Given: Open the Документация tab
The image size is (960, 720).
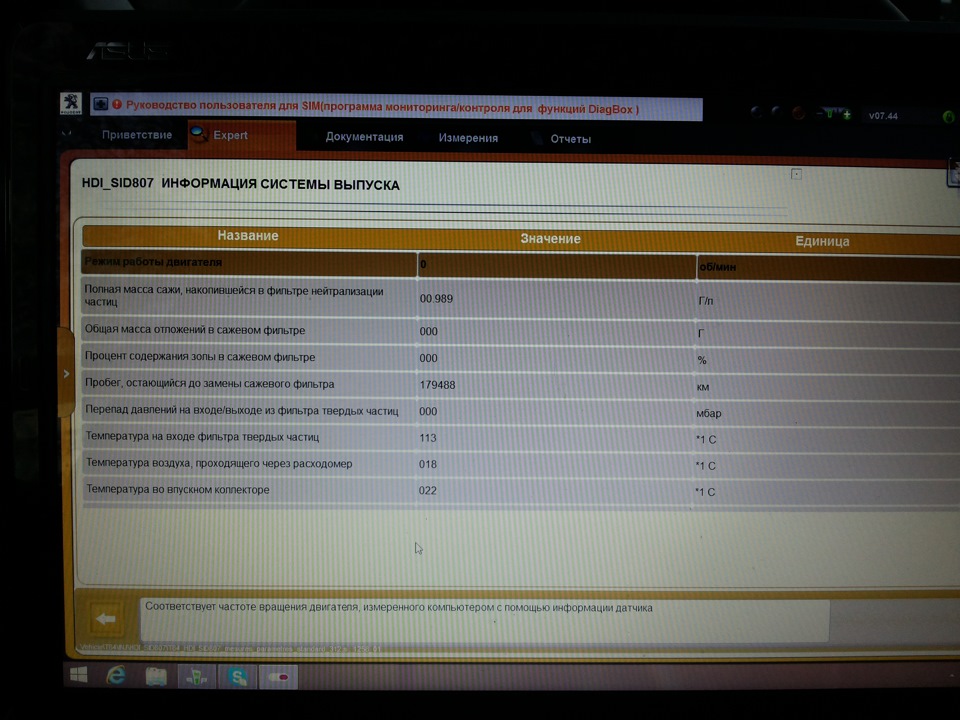Looking at the screenshot, I should 364,137.
